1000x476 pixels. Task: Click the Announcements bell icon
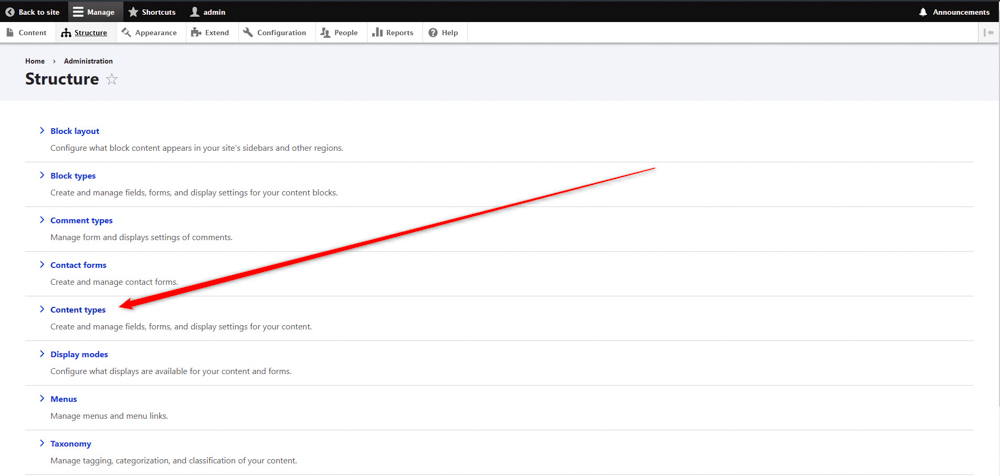point(923,12)
